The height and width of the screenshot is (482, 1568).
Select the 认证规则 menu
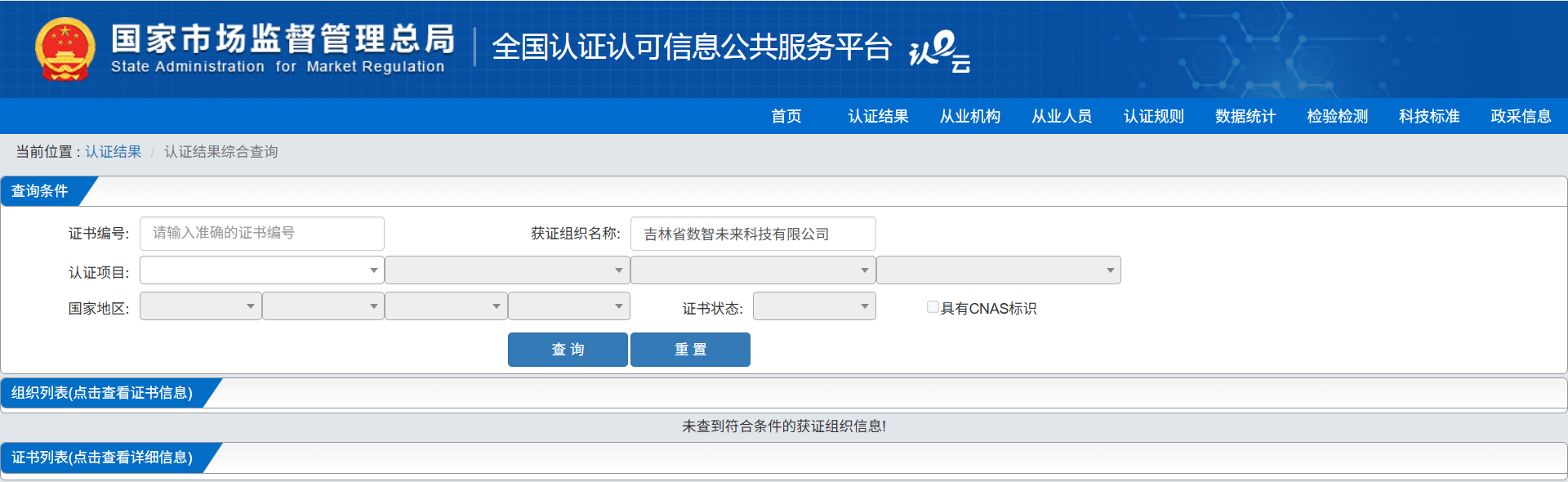tap(1154, 116)
